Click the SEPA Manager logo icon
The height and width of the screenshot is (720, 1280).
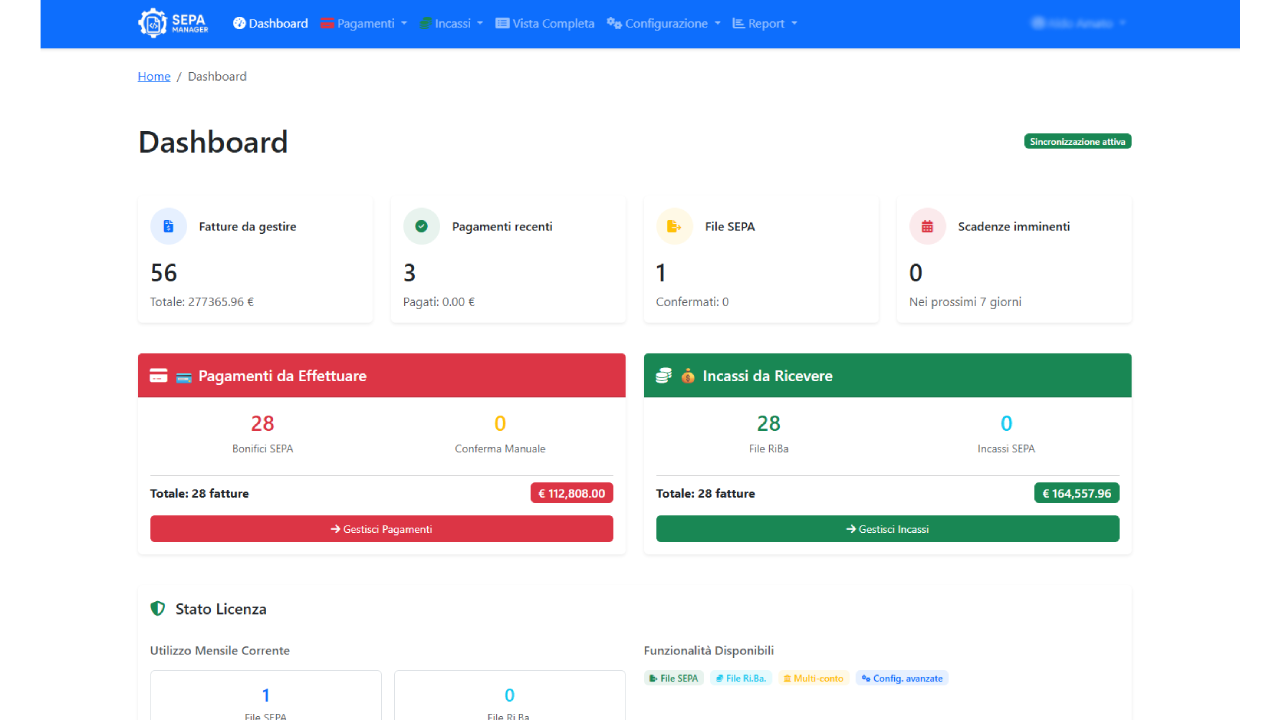tap(152, 23)
